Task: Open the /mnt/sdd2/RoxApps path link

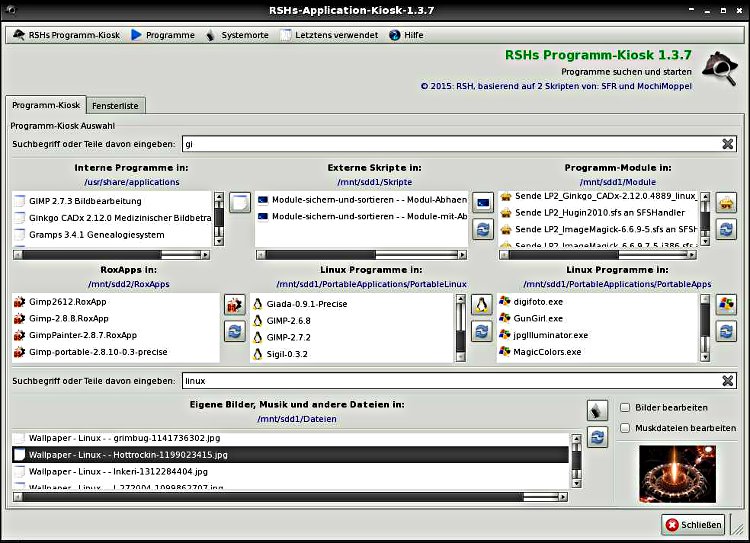Action: tap(129, 284)
